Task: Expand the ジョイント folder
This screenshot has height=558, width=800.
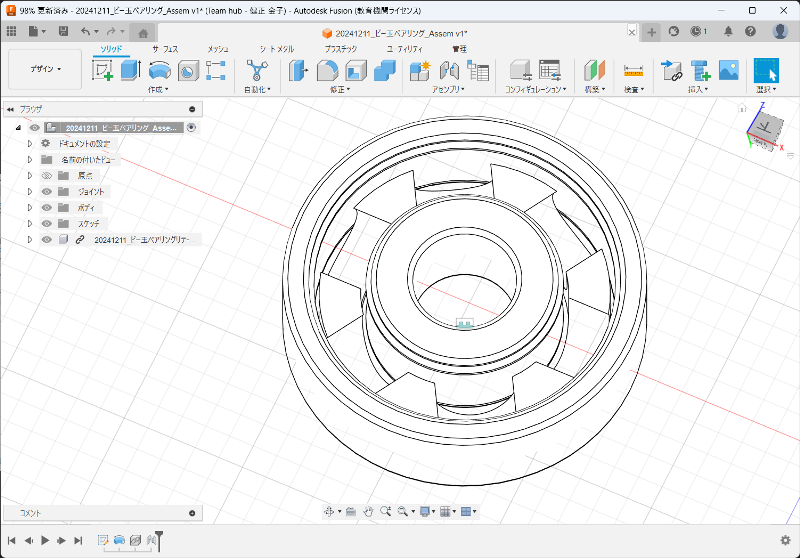Action: click(30, 192)
